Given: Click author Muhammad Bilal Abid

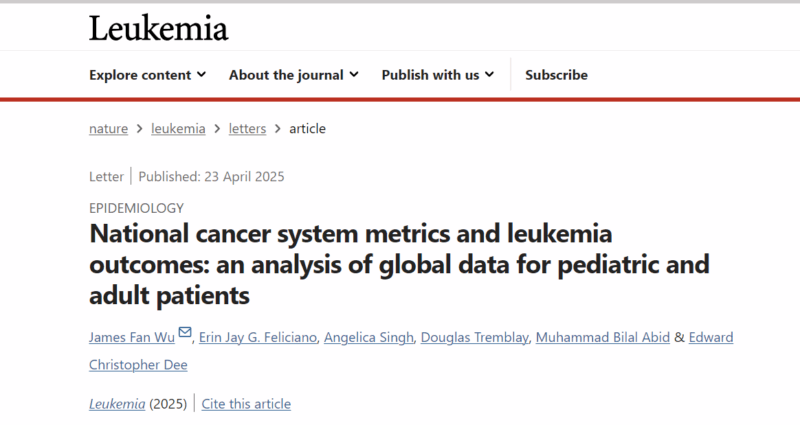Looking at the screenshot, I should coord(603,337).
